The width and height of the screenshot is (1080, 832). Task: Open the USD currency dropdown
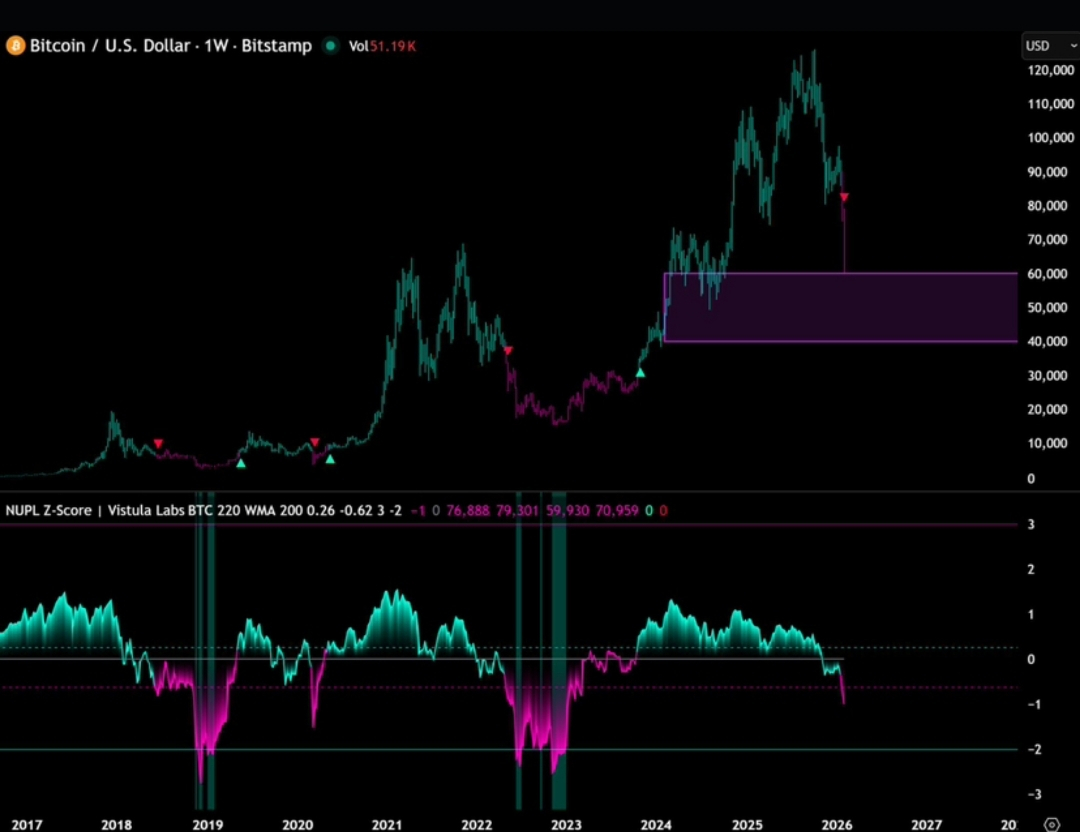pos(1044,46)
